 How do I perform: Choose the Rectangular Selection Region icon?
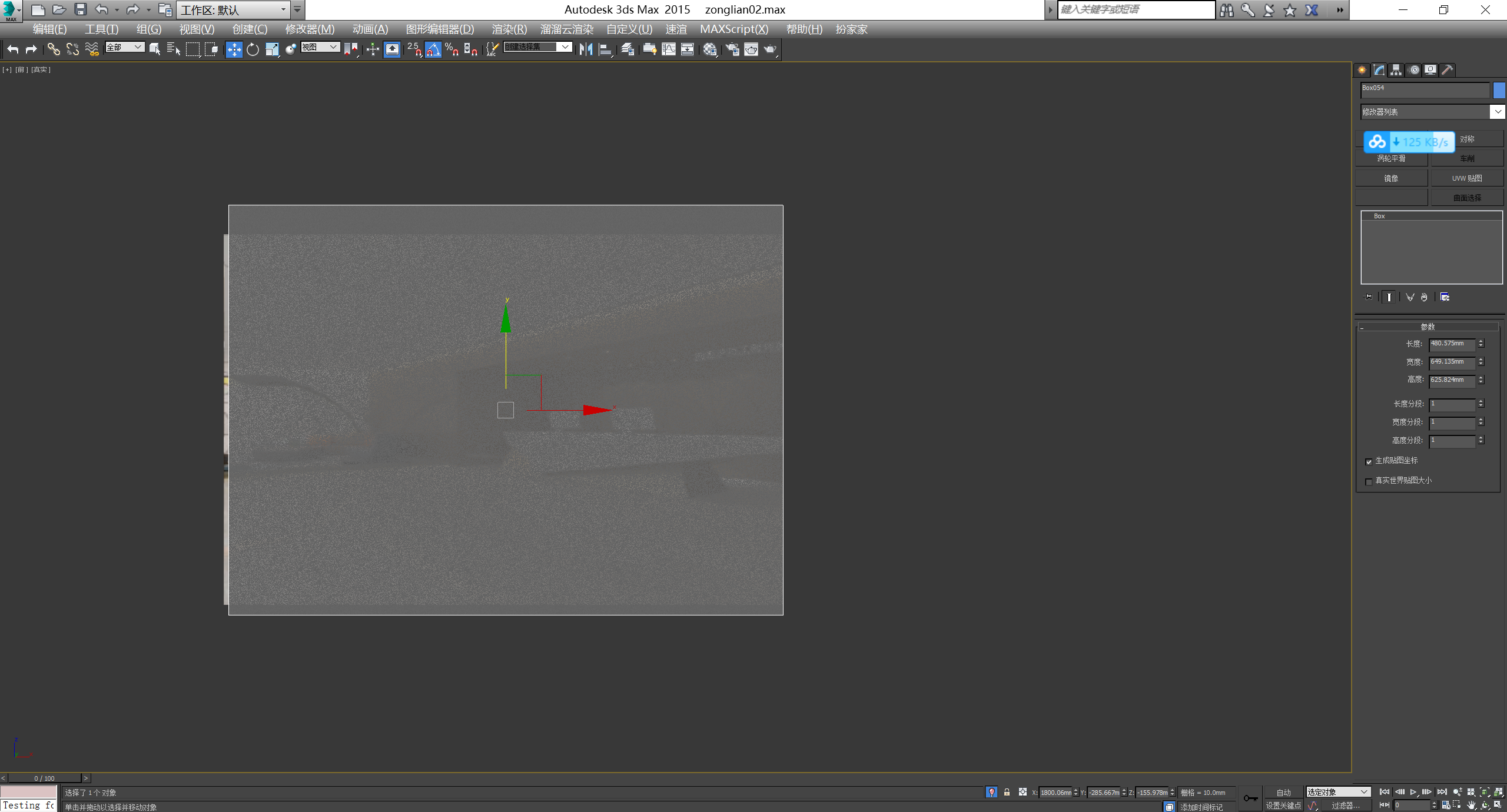click(x=192, y=49)
